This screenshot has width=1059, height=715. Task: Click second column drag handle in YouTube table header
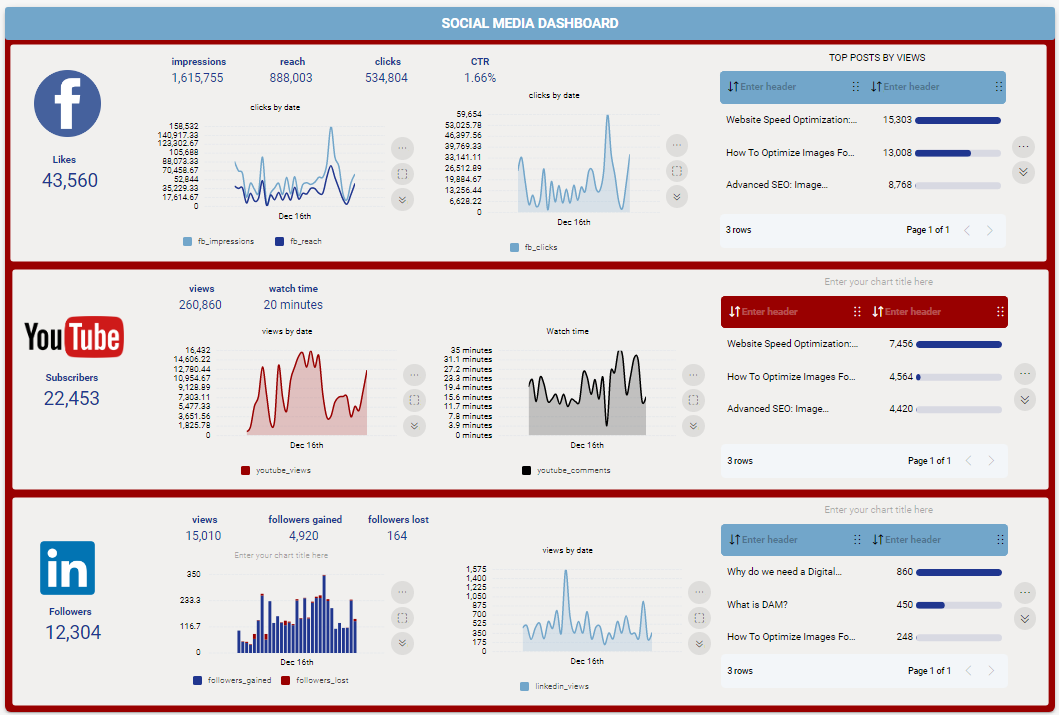tap(1000, 311)
